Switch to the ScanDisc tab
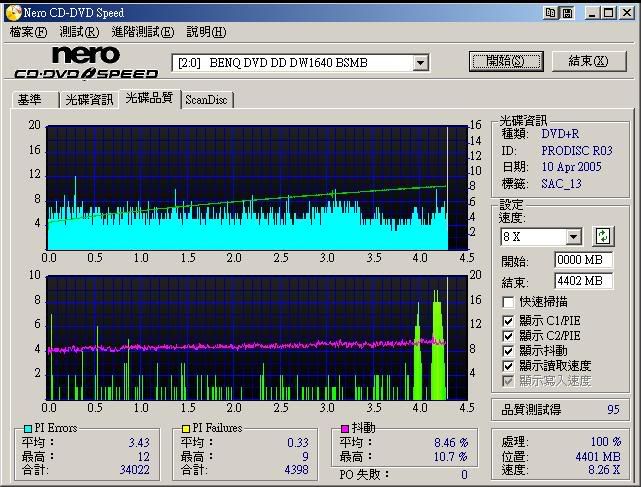Image resolution: width=641 pixels, height=487 pixels. (x=206, y=100)
